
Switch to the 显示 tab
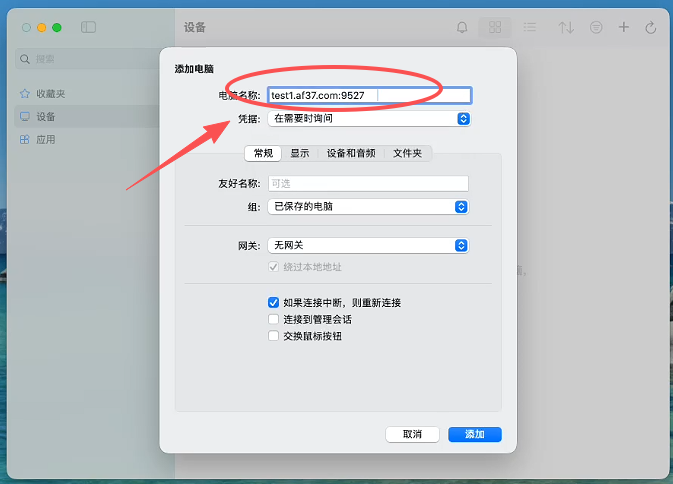point(300,153)
